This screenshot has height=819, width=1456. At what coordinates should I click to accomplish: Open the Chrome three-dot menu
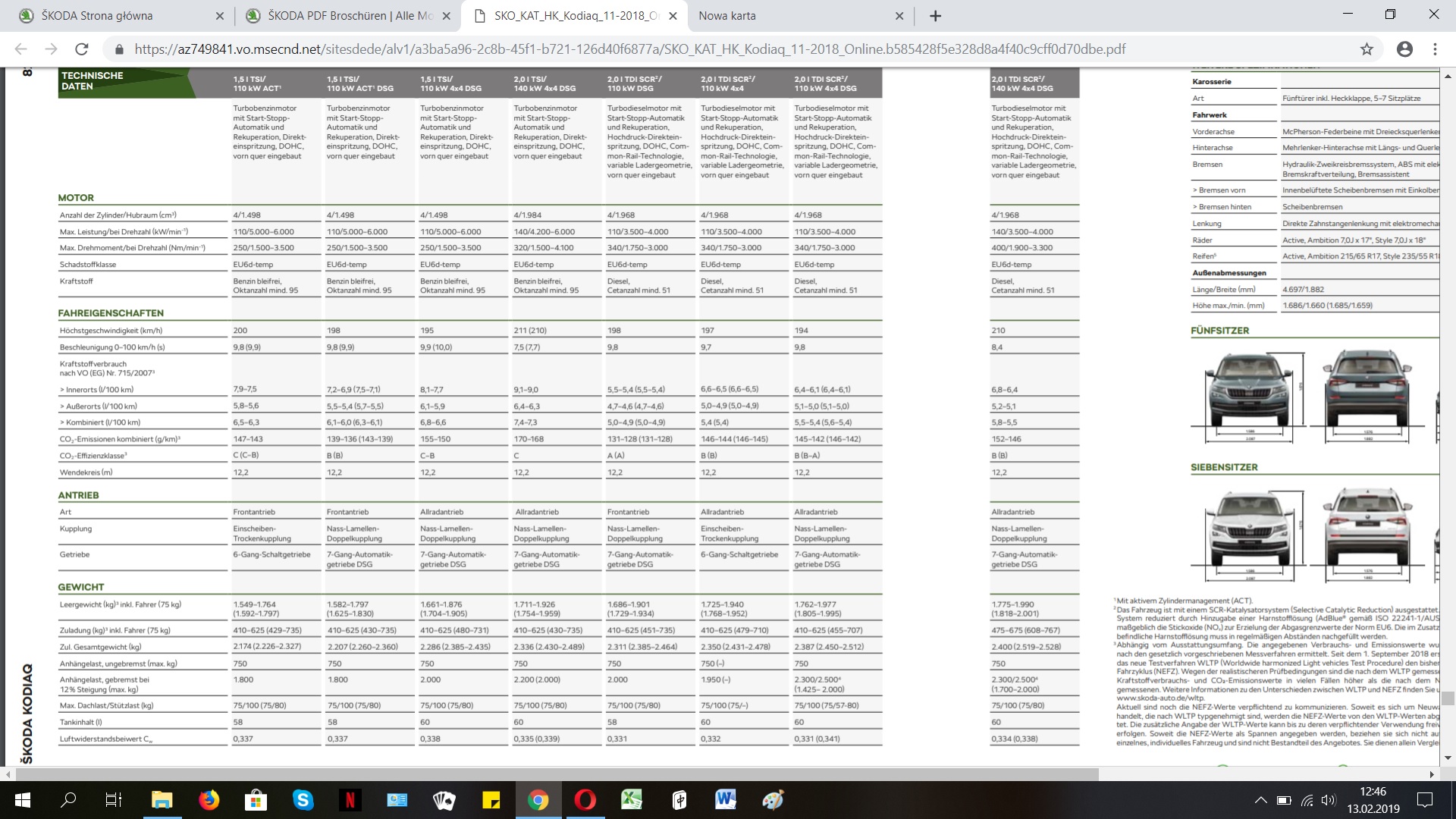point(1435,49)
